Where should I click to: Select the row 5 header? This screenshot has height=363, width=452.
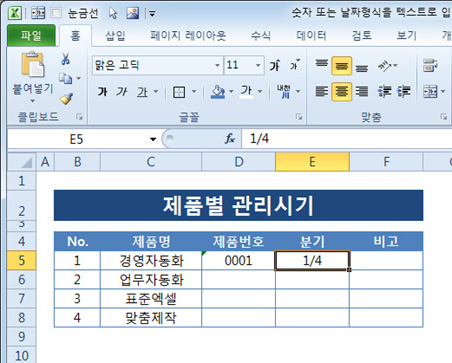pyautogui.click(x=21, y=260)
